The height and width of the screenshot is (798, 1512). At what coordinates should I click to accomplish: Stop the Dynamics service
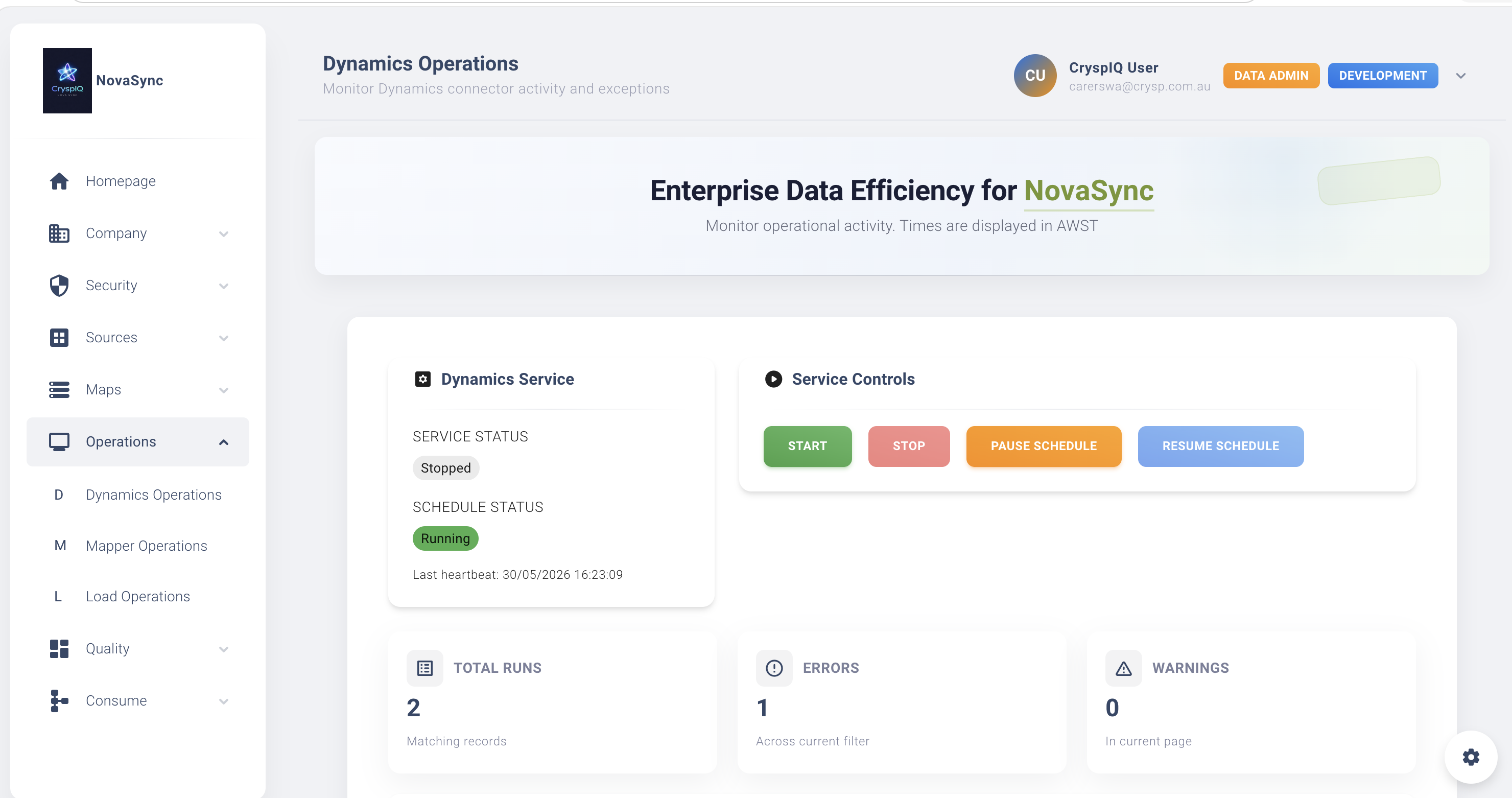point(909,447)
